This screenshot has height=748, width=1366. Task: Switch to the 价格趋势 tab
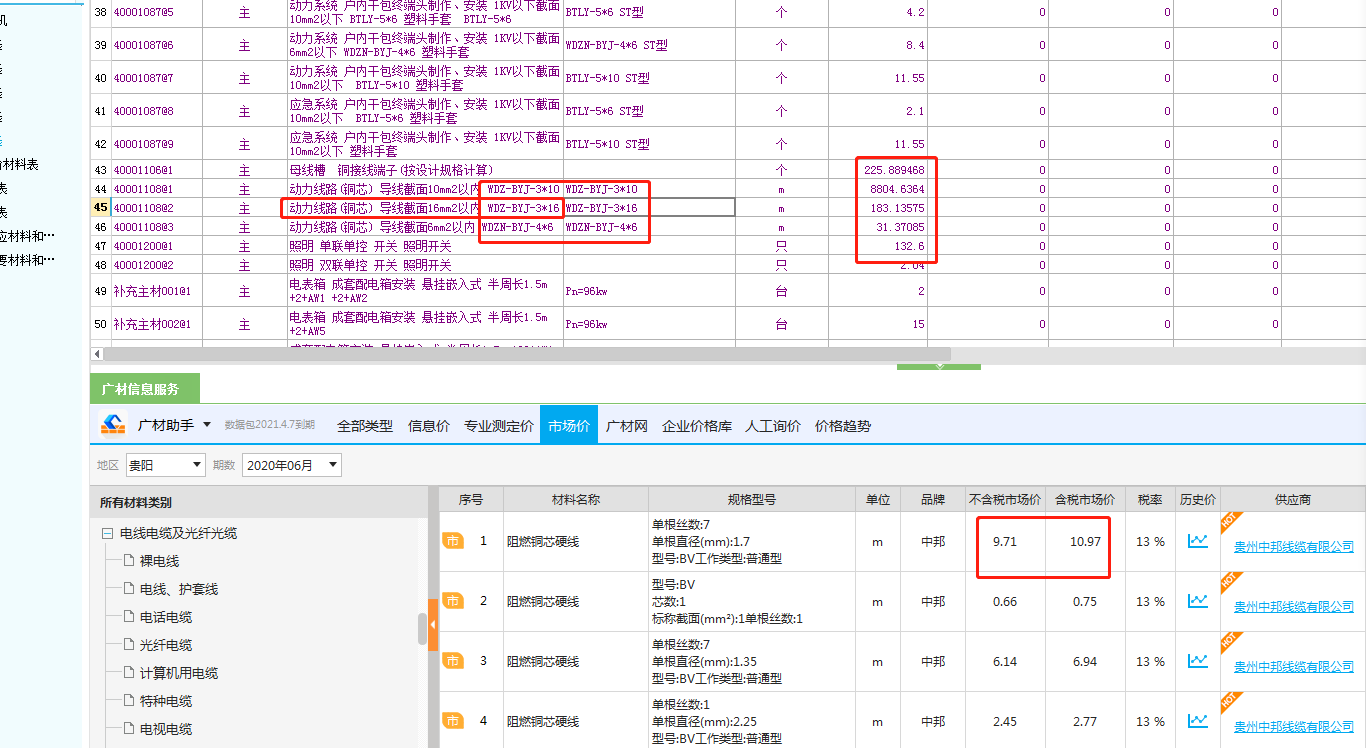click(843, 426)
